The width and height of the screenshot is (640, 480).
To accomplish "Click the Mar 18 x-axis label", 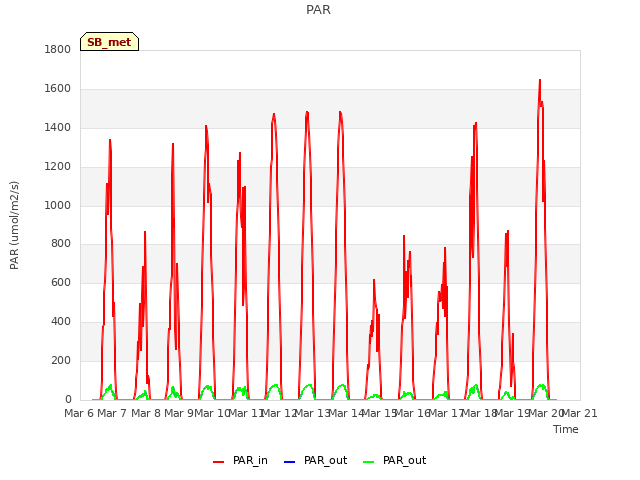I will (x=479, y=413).
